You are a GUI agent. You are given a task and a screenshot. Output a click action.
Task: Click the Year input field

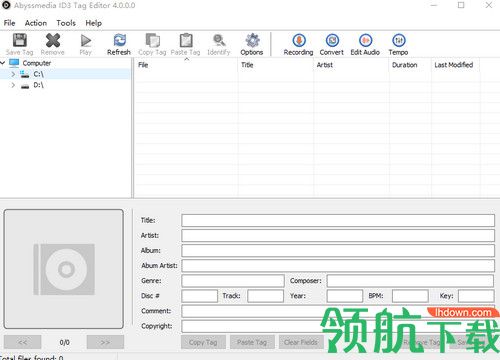345,296
